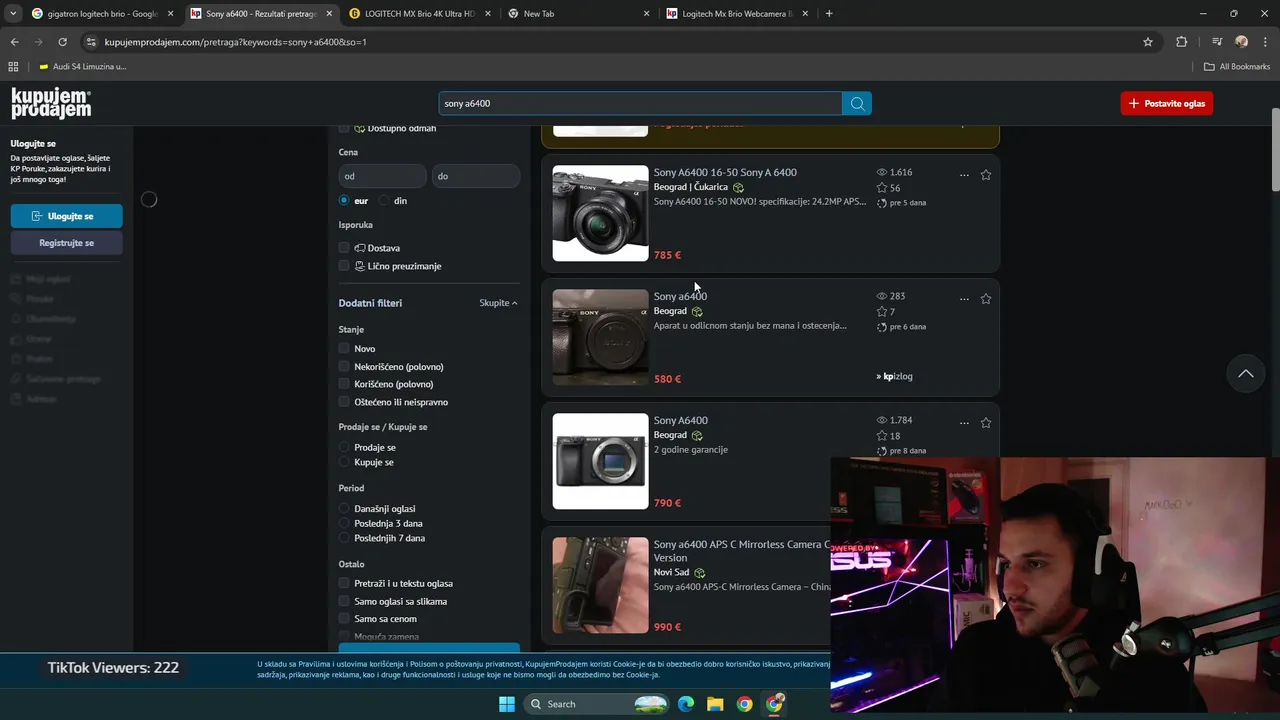Favorite the Sony A6400 16-50 listing star
The image size is (1280, 720).
tap(986, 174)
